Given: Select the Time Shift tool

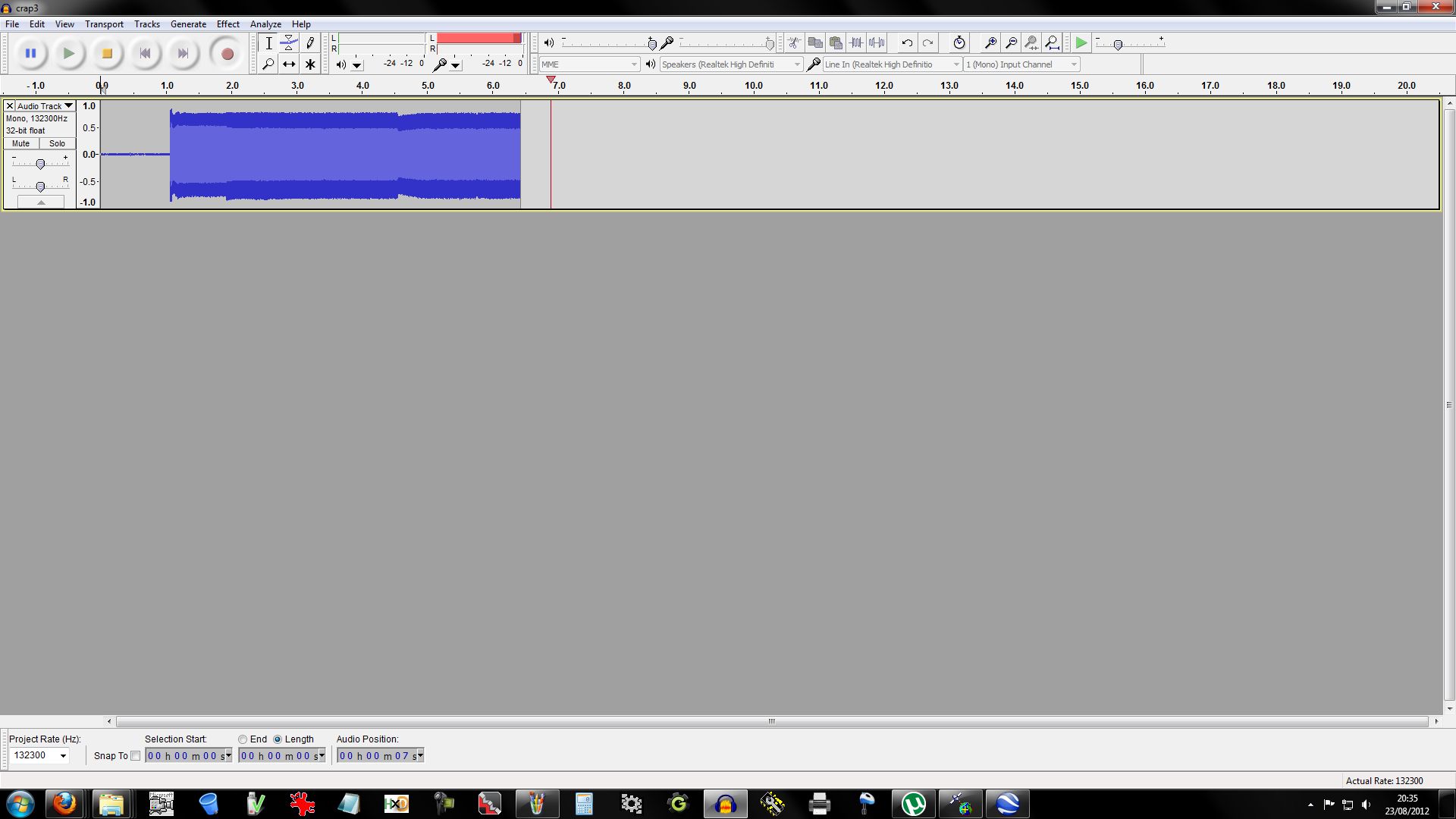Looking at the screenshot, I should (x=289, y=64).
